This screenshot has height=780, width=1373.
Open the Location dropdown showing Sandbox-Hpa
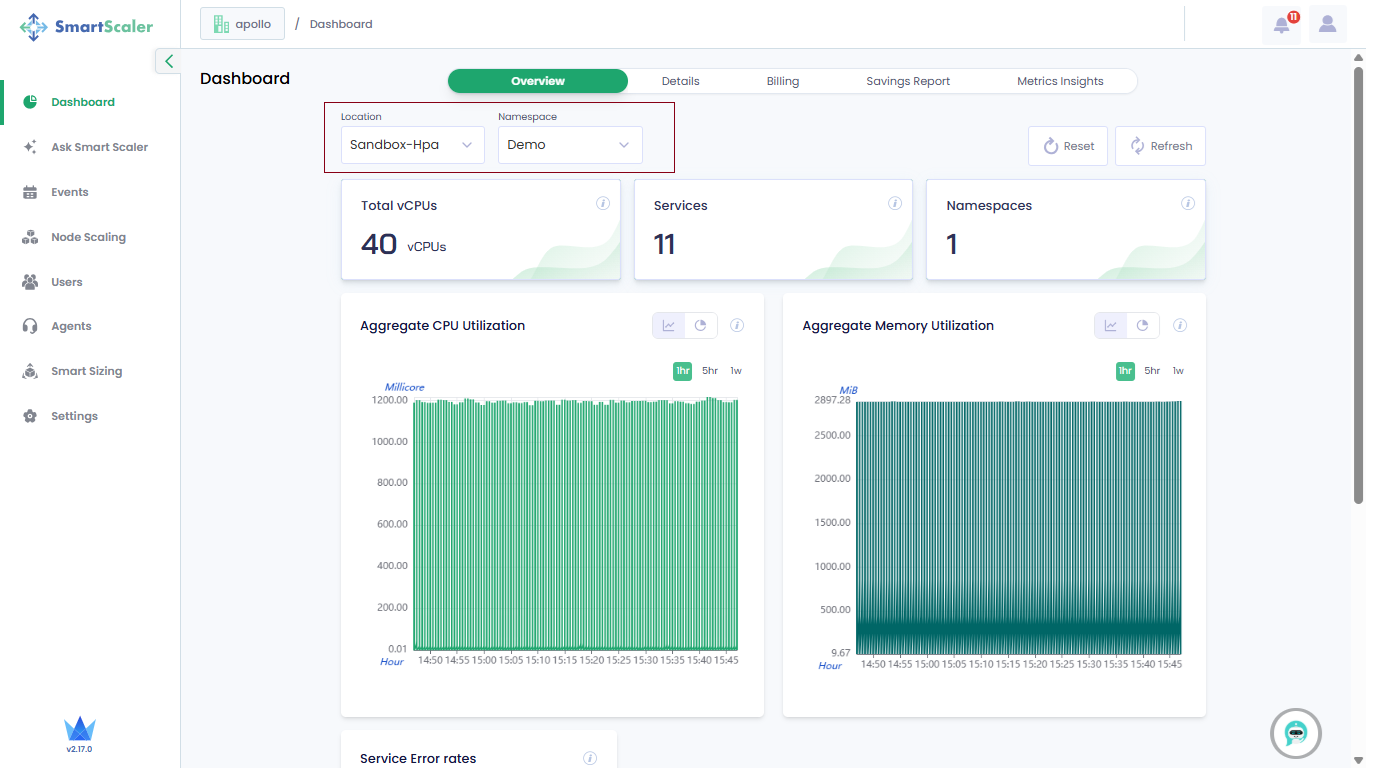click(412, 145)
